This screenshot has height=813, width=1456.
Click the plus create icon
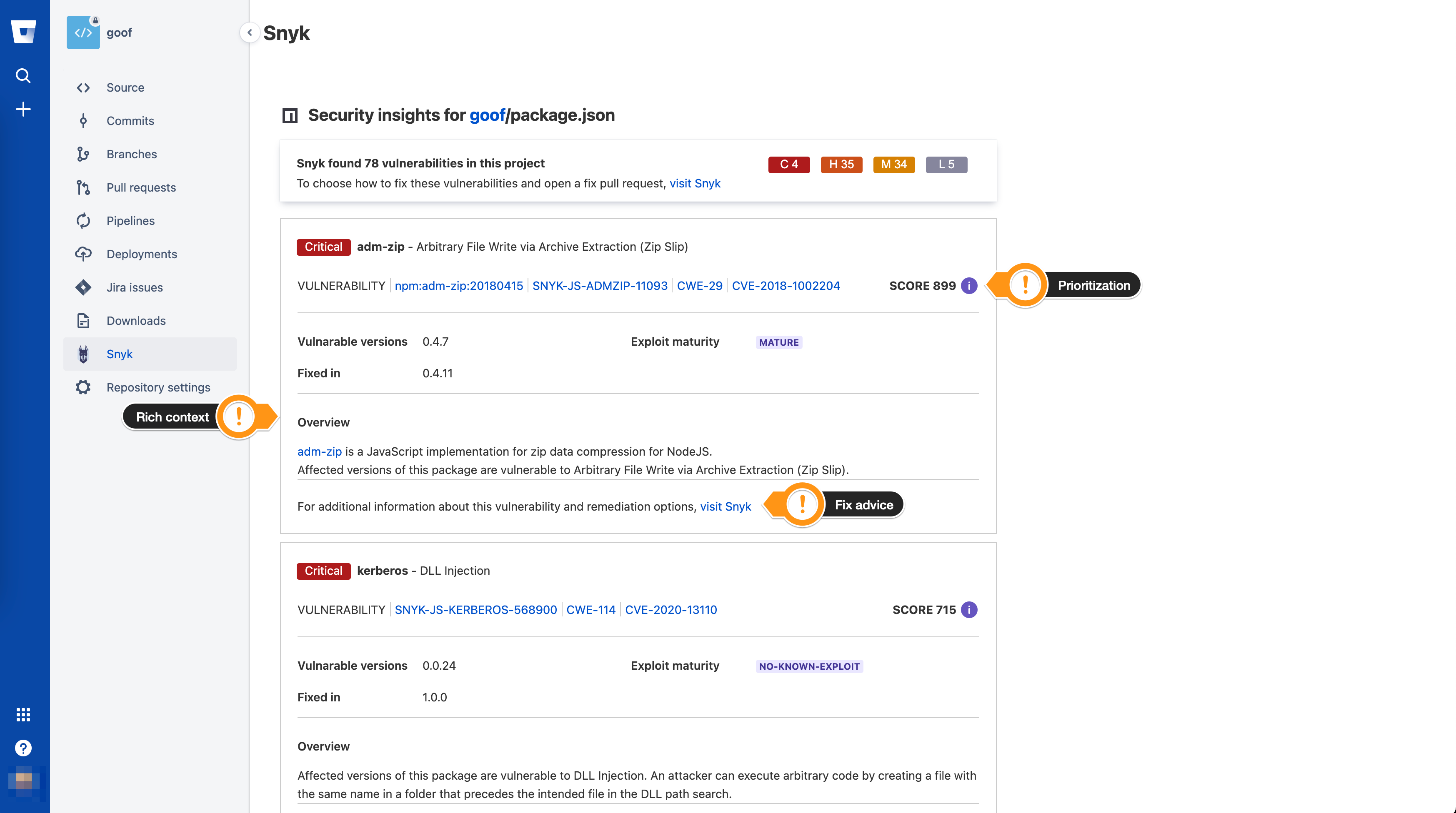(x=23, y=109)
